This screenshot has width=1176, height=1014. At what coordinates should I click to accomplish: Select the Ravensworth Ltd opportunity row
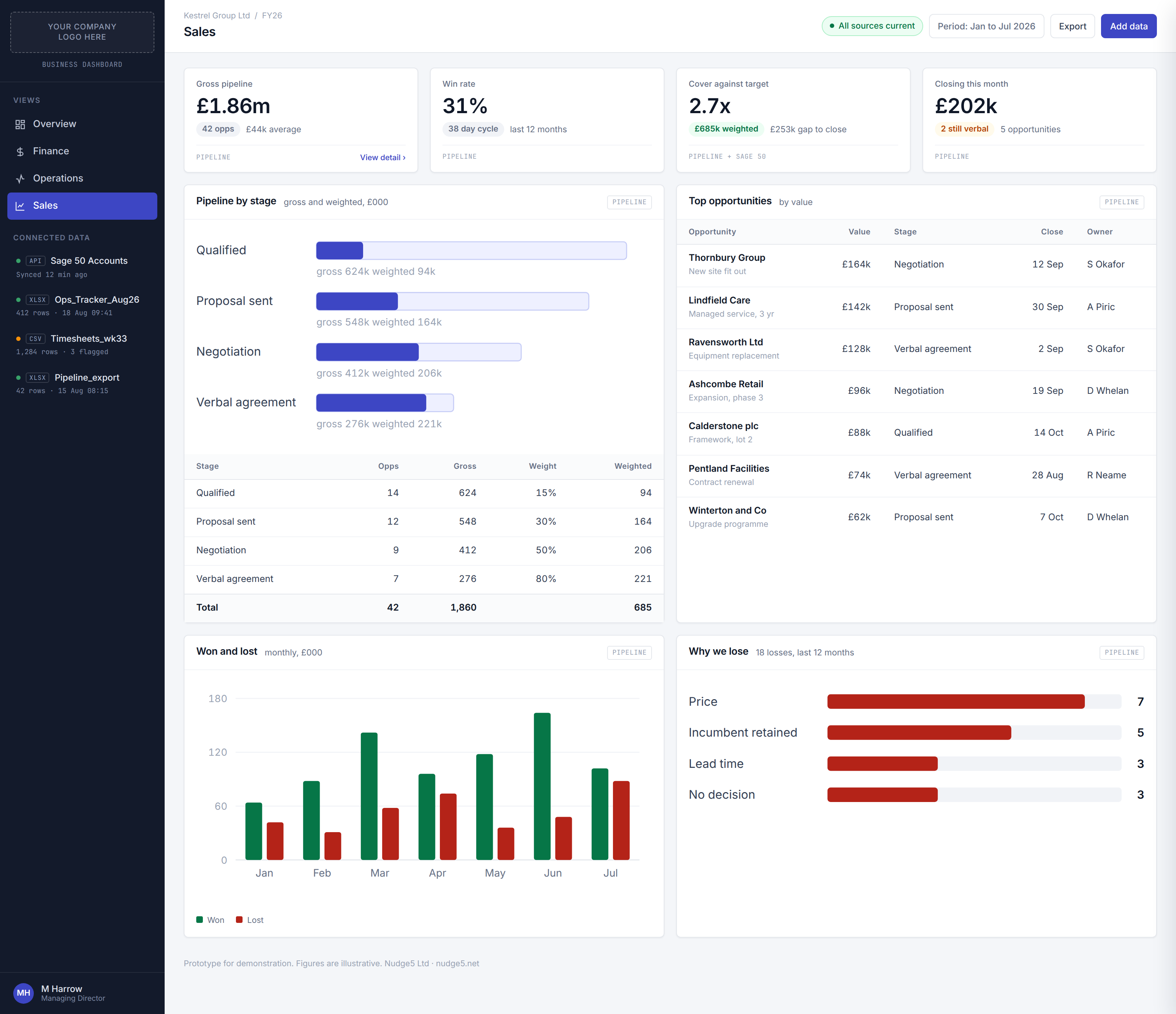click(x=916, y=349)
